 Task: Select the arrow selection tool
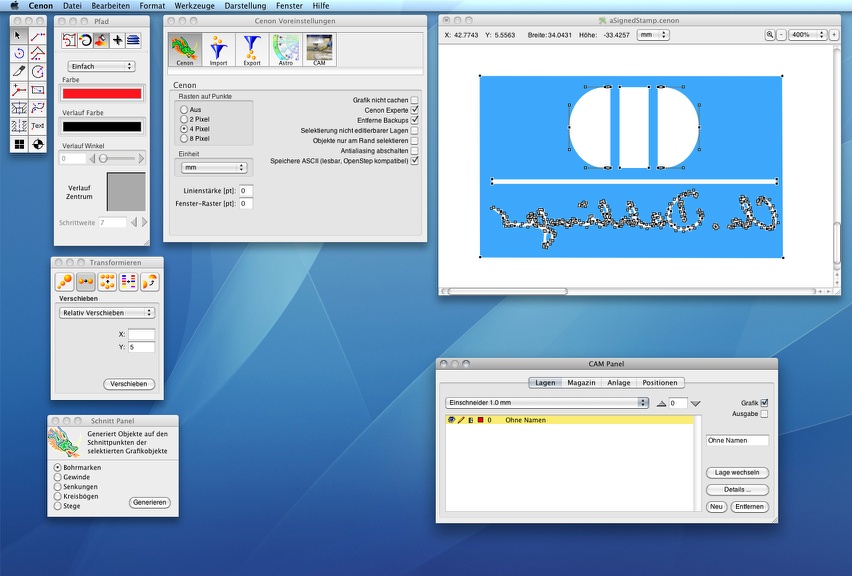[x=18, y=36]
